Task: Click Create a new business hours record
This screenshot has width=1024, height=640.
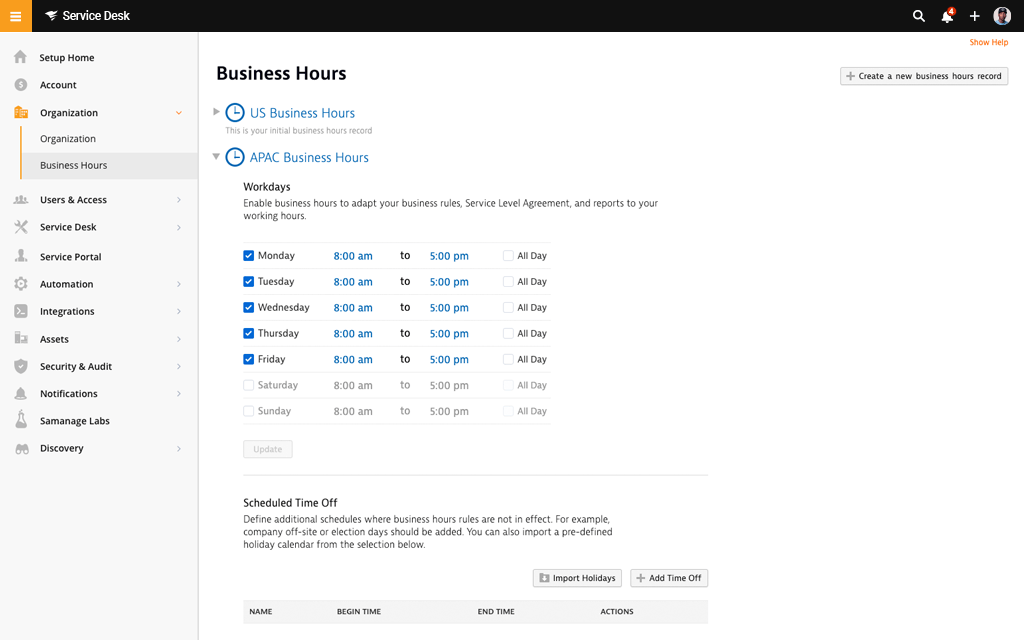Action: tap(923, 76)
